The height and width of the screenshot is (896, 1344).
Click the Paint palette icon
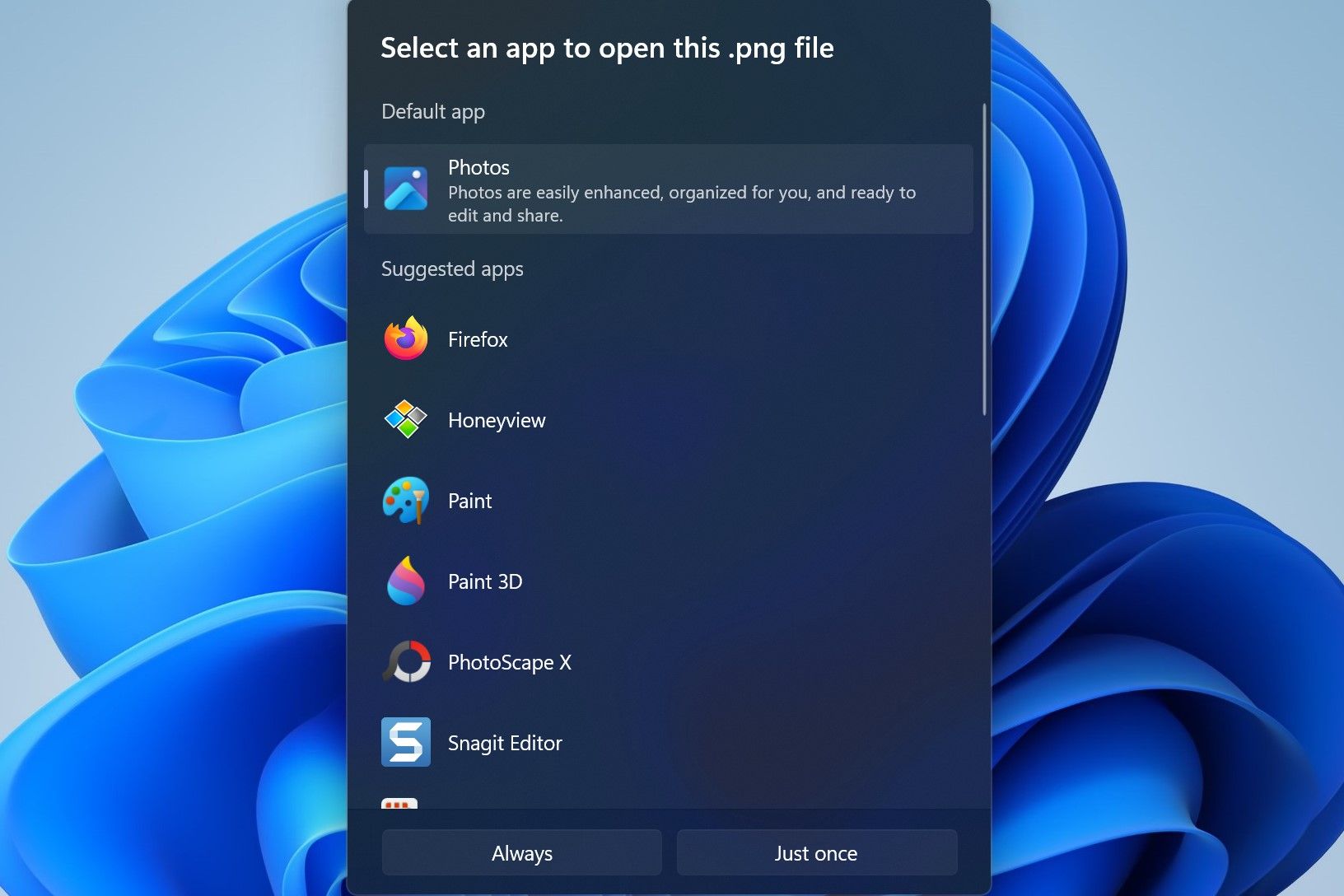(x=406, y=500)
